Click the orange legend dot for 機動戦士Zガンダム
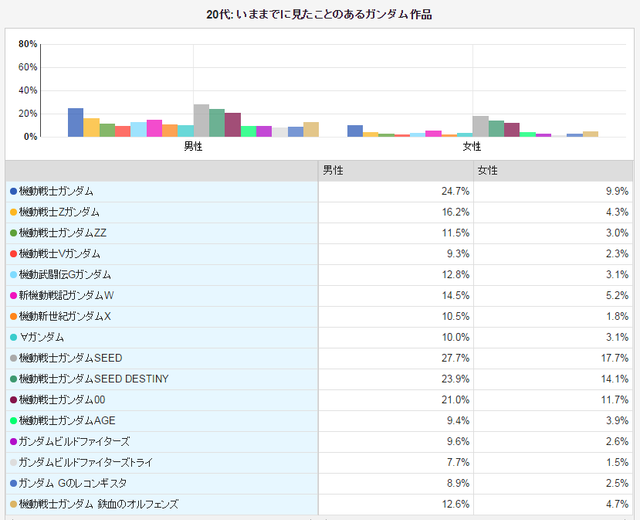The image size is (640, 520). pos(13,212)
